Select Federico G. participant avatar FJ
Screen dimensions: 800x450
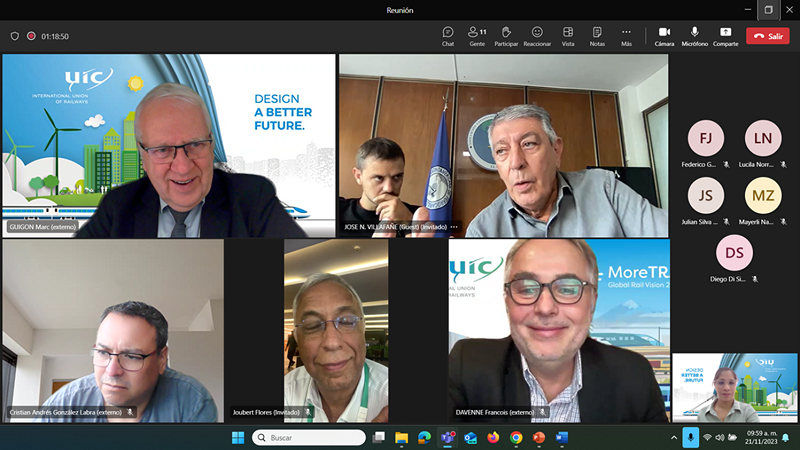click(706, 138)
